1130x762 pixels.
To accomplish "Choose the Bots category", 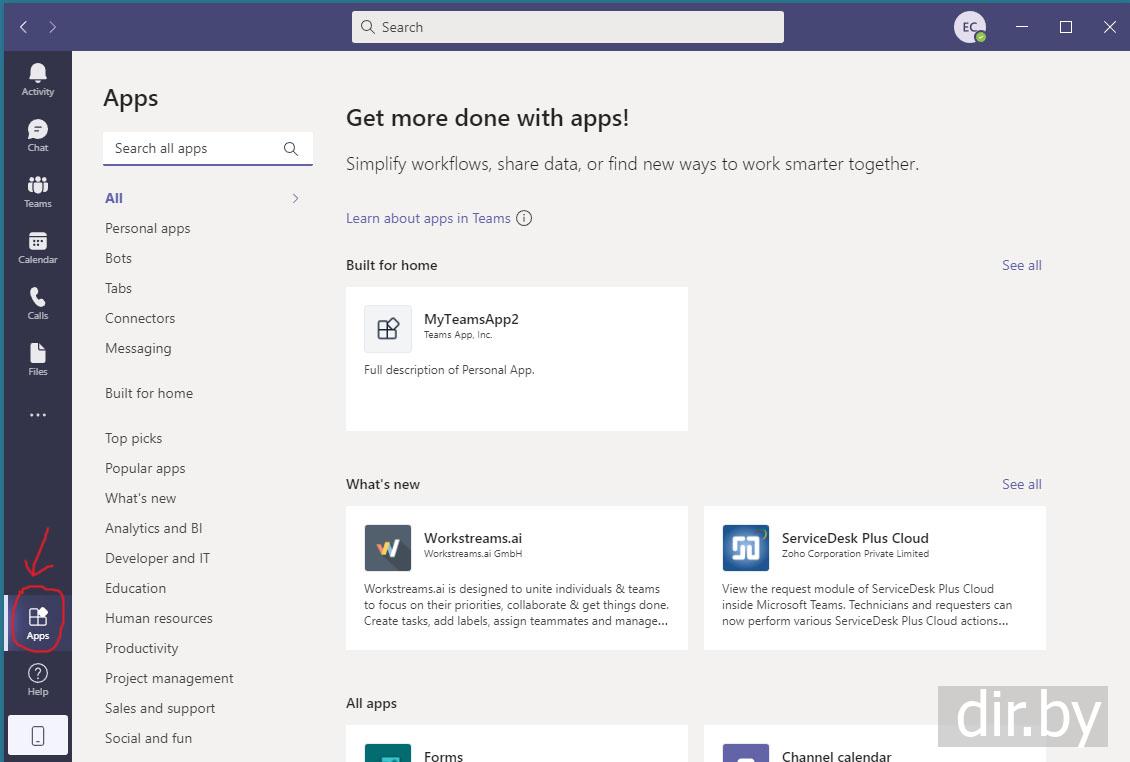I will coord(118,258).
